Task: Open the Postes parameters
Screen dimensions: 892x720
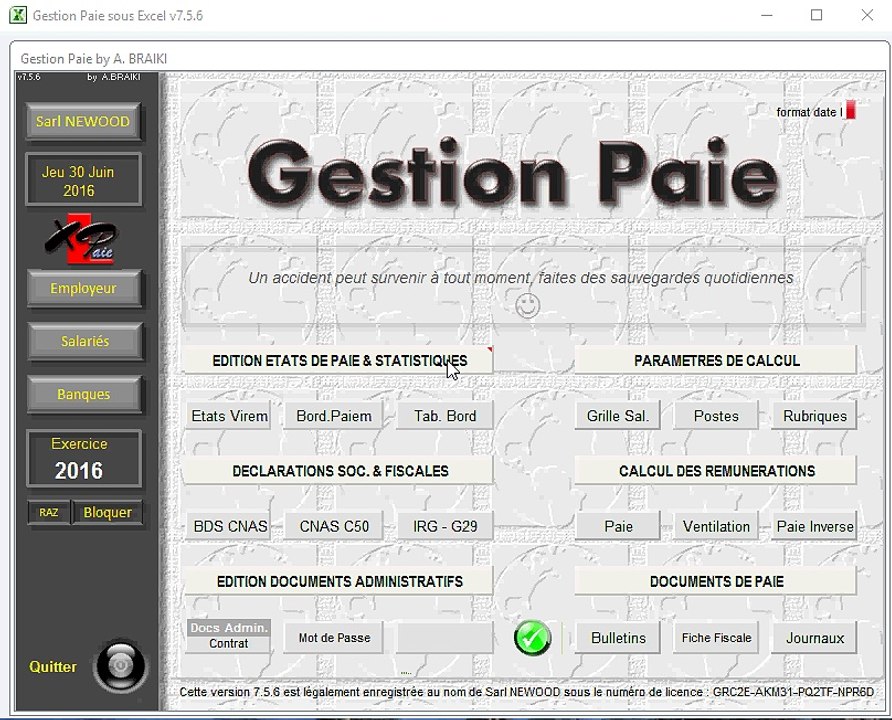Action: (716, 416)
